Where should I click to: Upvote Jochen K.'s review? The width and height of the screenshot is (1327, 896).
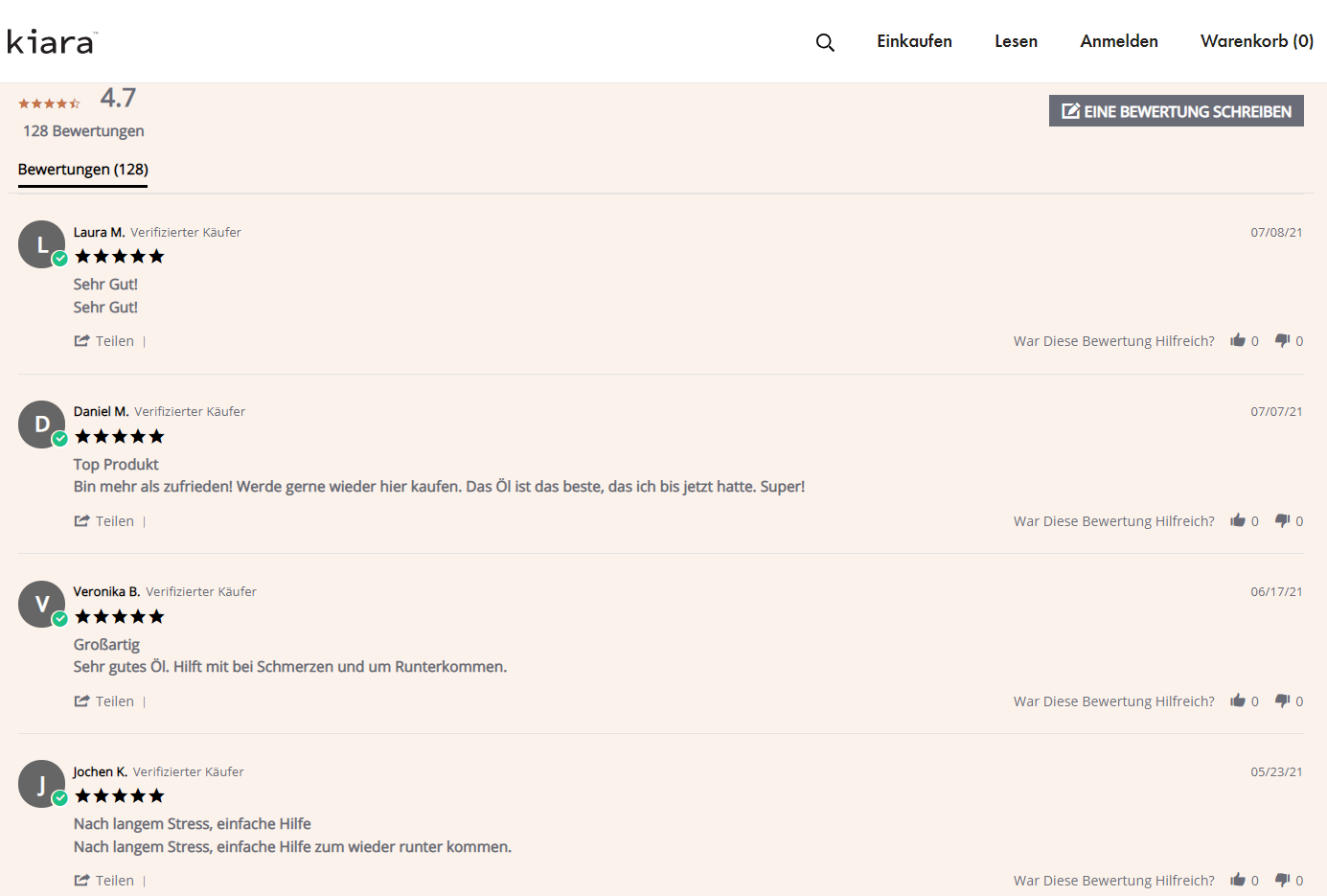point(1238,880)
